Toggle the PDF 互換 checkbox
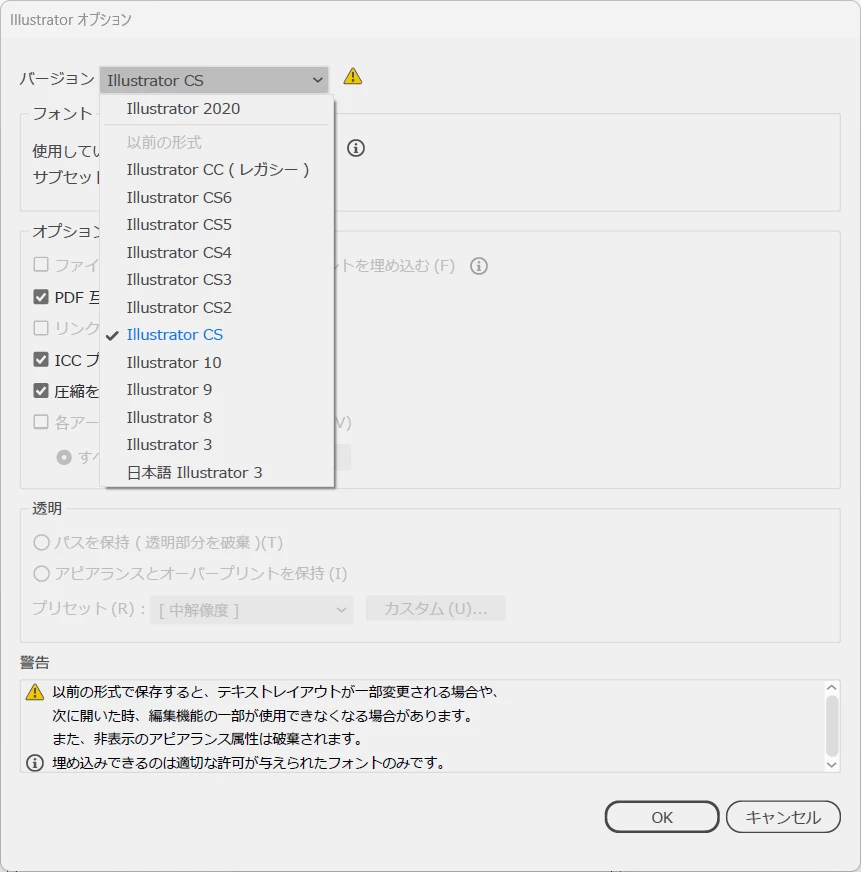This screenshot has width=861, height=872. 41,296
